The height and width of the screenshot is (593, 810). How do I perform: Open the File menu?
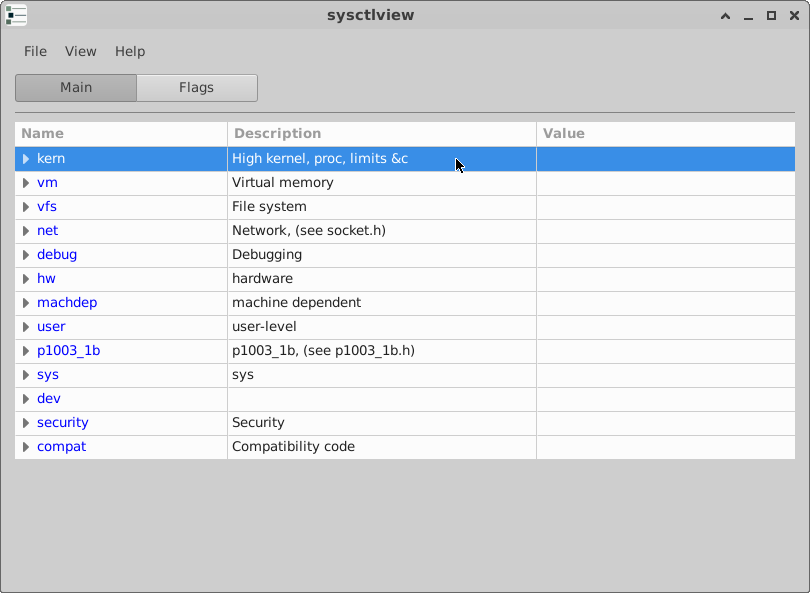click(x=35, y=52)
